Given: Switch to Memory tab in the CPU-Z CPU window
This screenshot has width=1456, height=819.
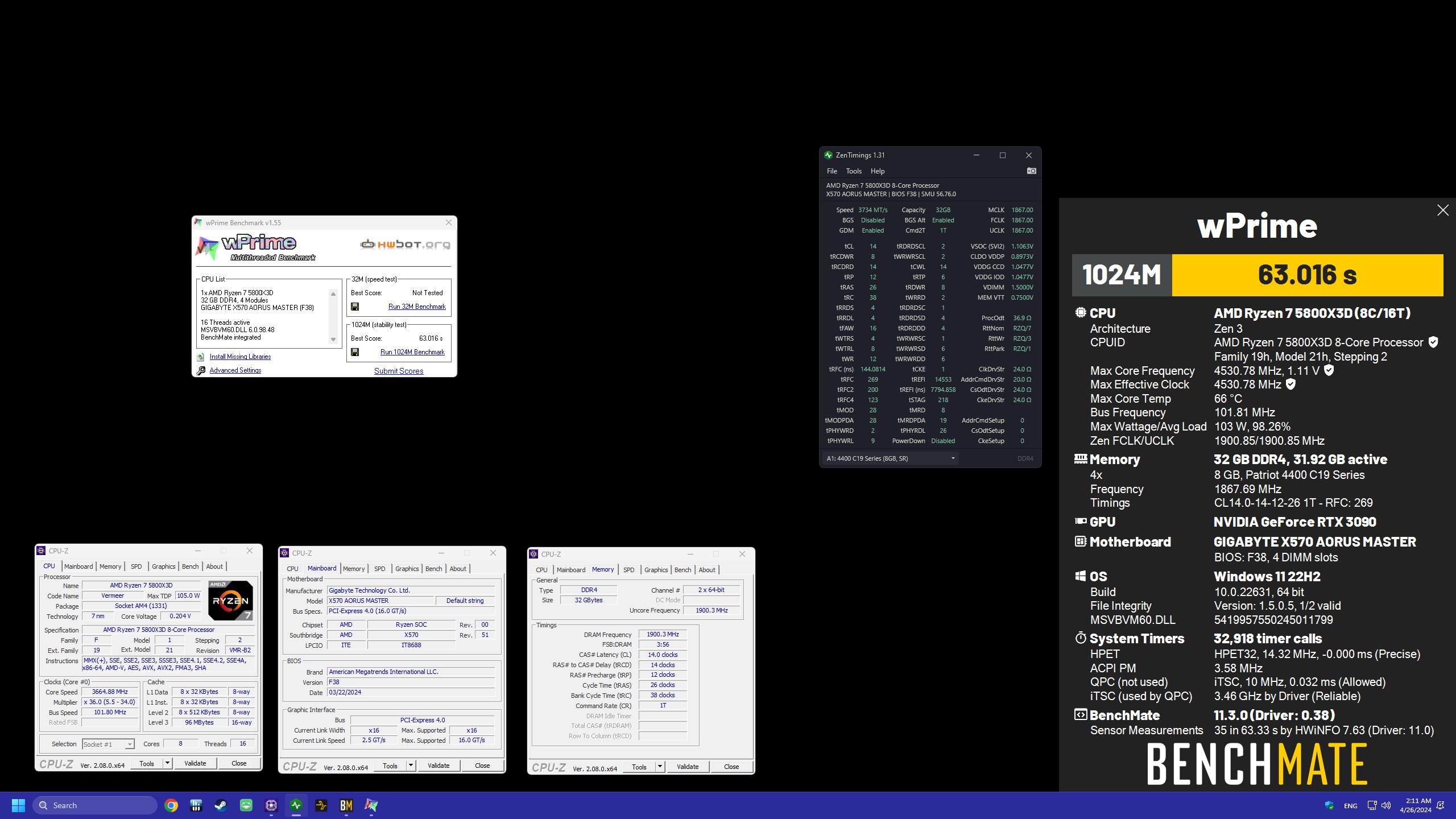Looking at the screenshot, I should coord(110,566).
